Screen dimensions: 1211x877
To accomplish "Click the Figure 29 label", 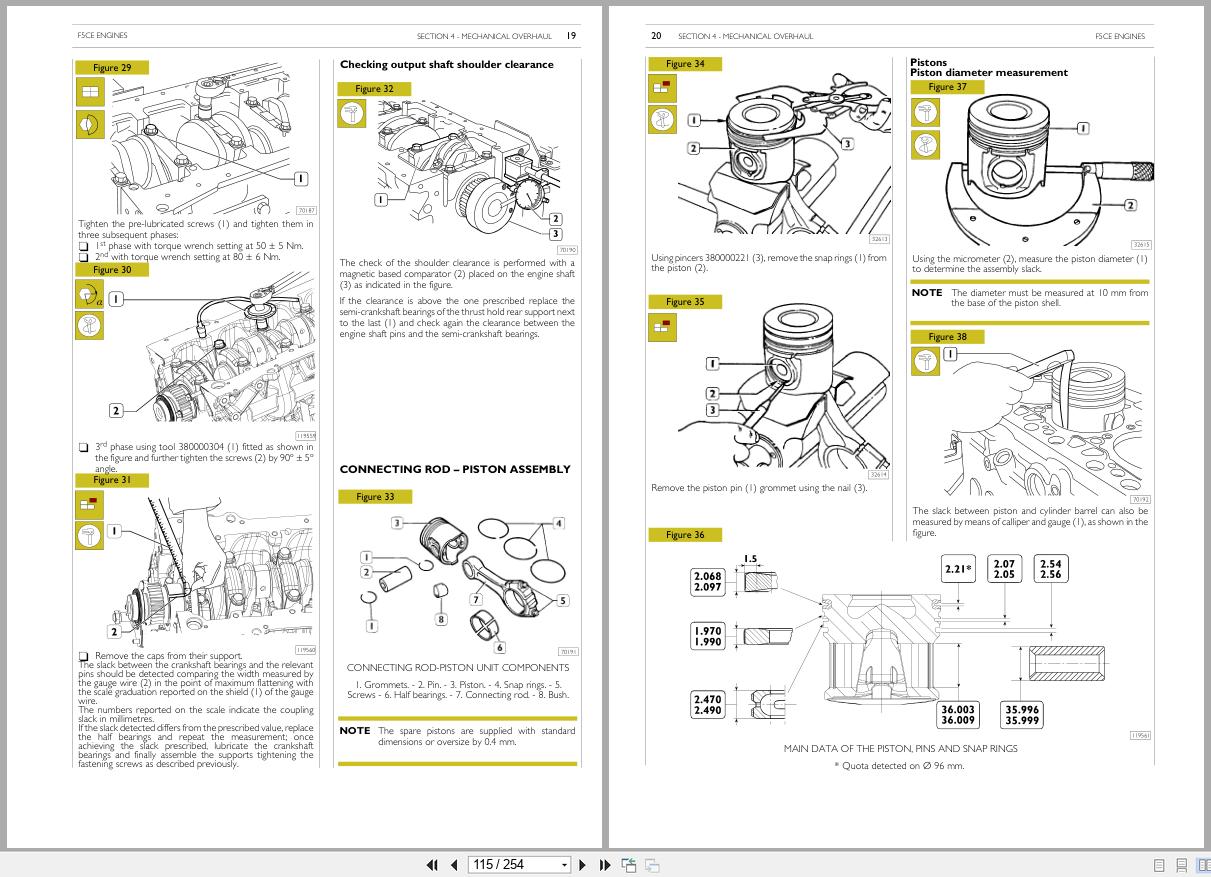I will pos(112,68).
